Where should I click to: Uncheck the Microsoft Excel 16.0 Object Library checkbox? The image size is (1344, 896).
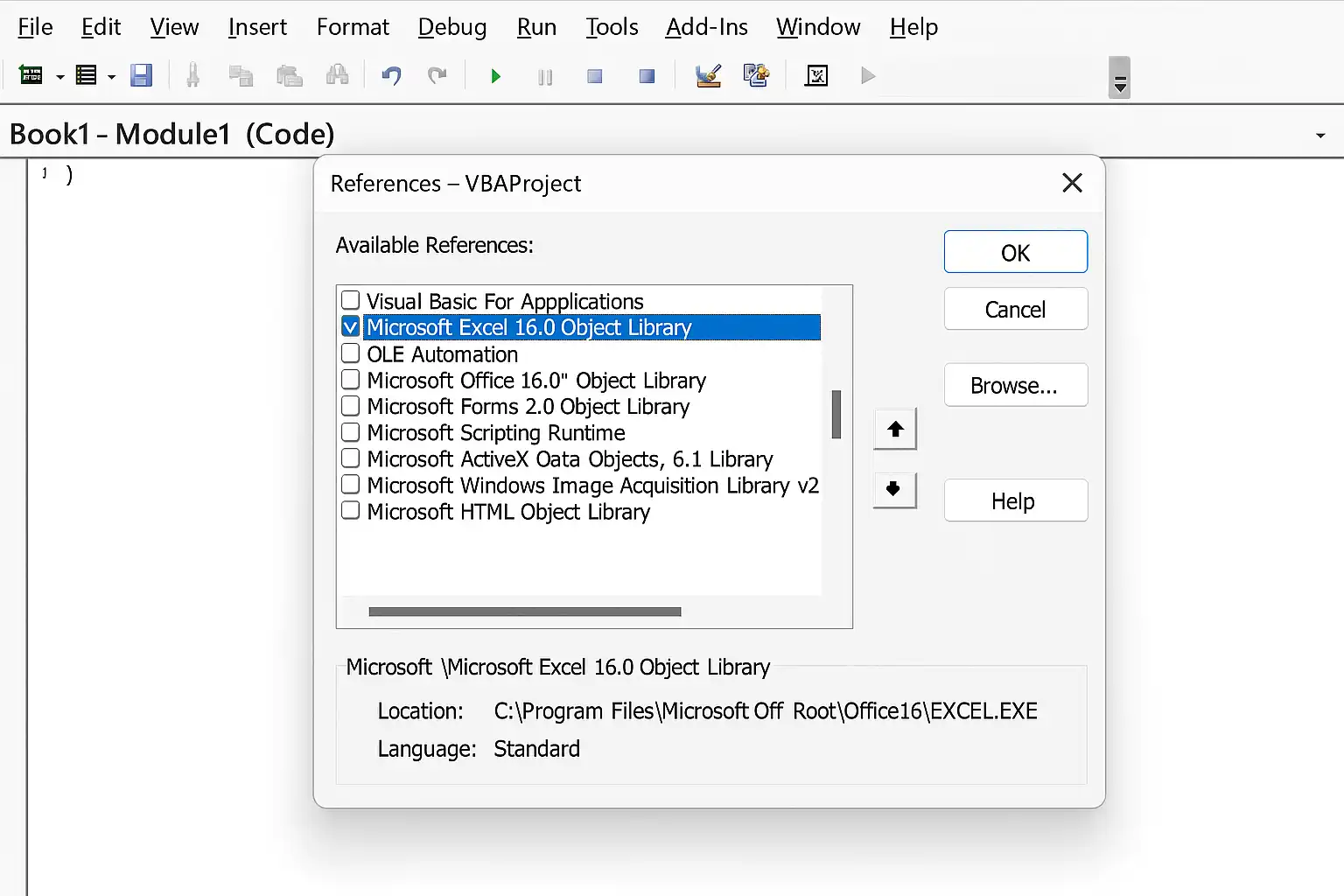point(350,326)
